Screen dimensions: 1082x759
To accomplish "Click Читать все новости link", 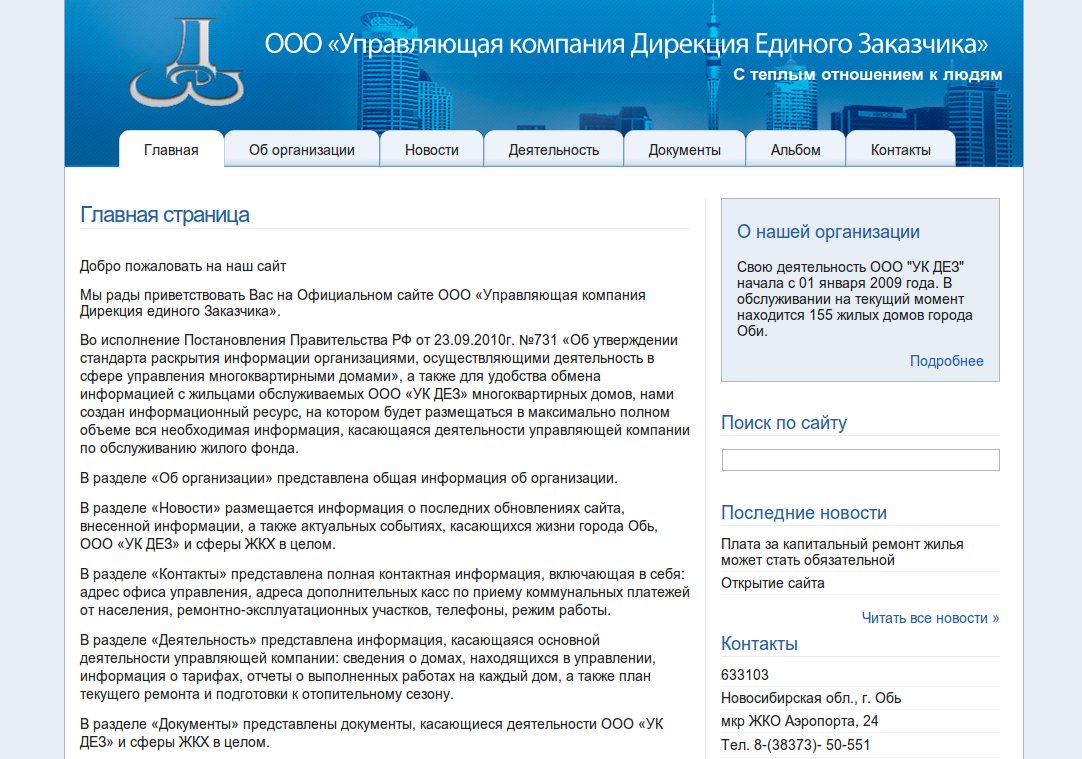I will 930,618.
